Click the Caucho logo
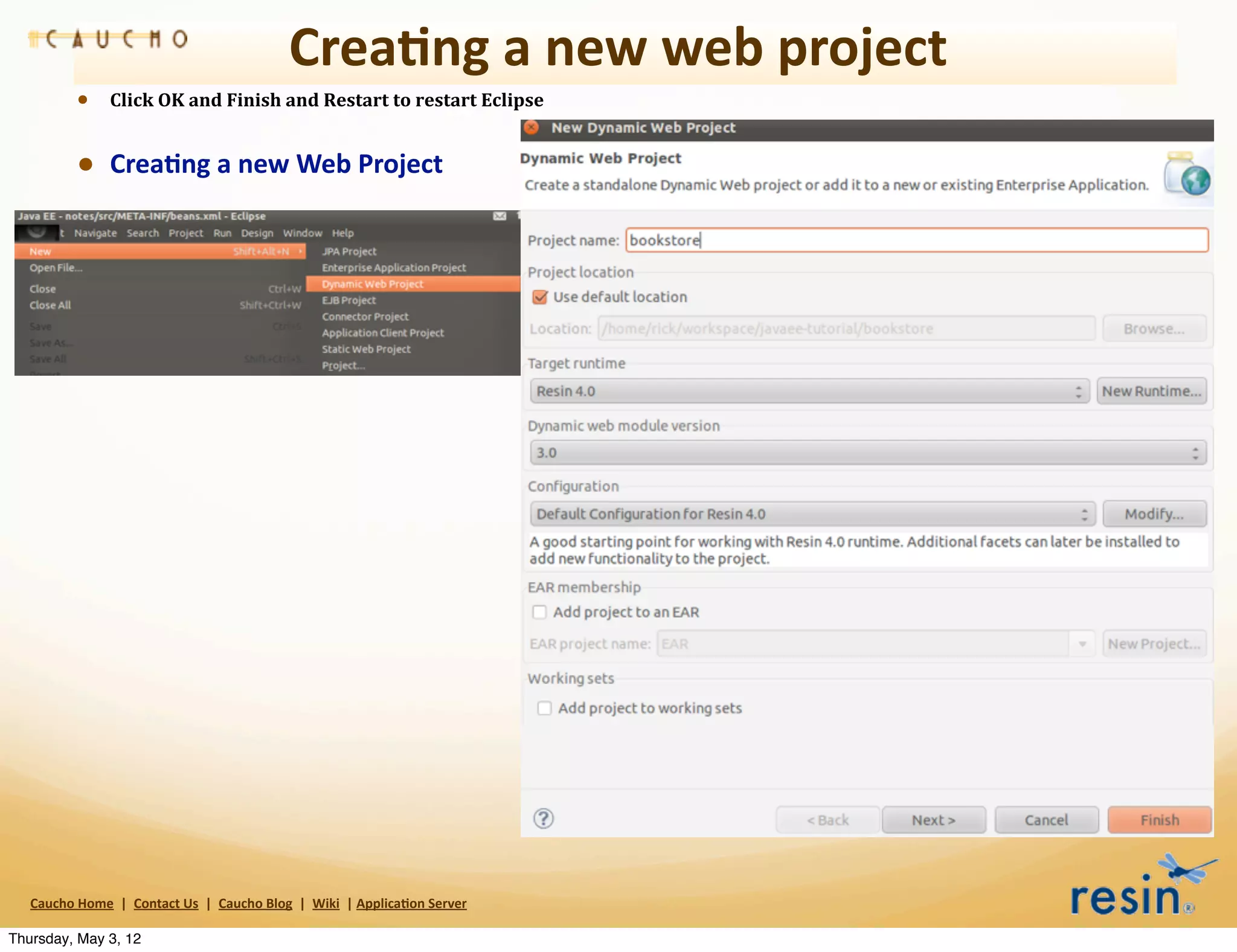 tap(109, 39)
